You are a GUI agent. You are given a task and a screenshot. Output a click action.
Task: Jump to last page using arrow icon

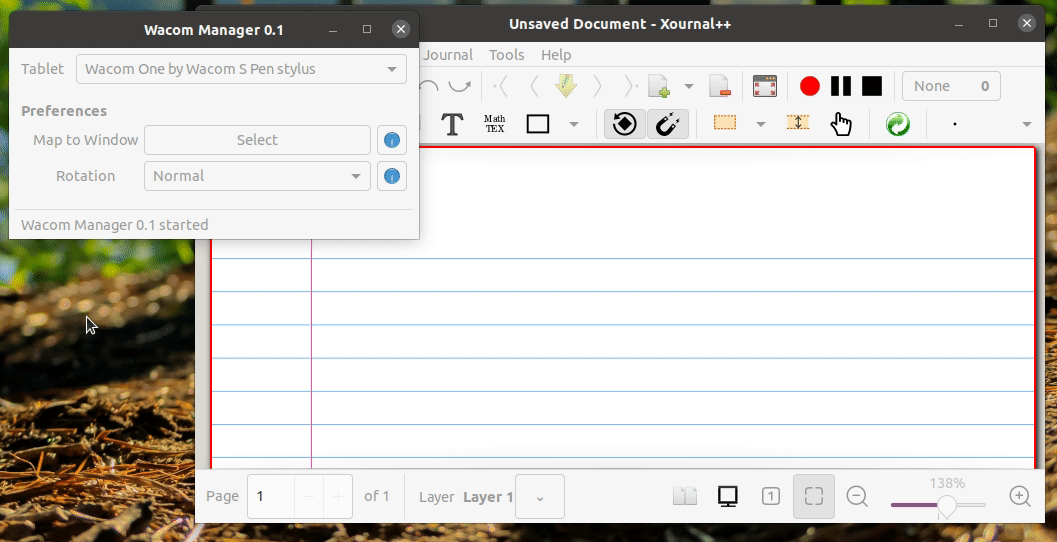[630, 86]
